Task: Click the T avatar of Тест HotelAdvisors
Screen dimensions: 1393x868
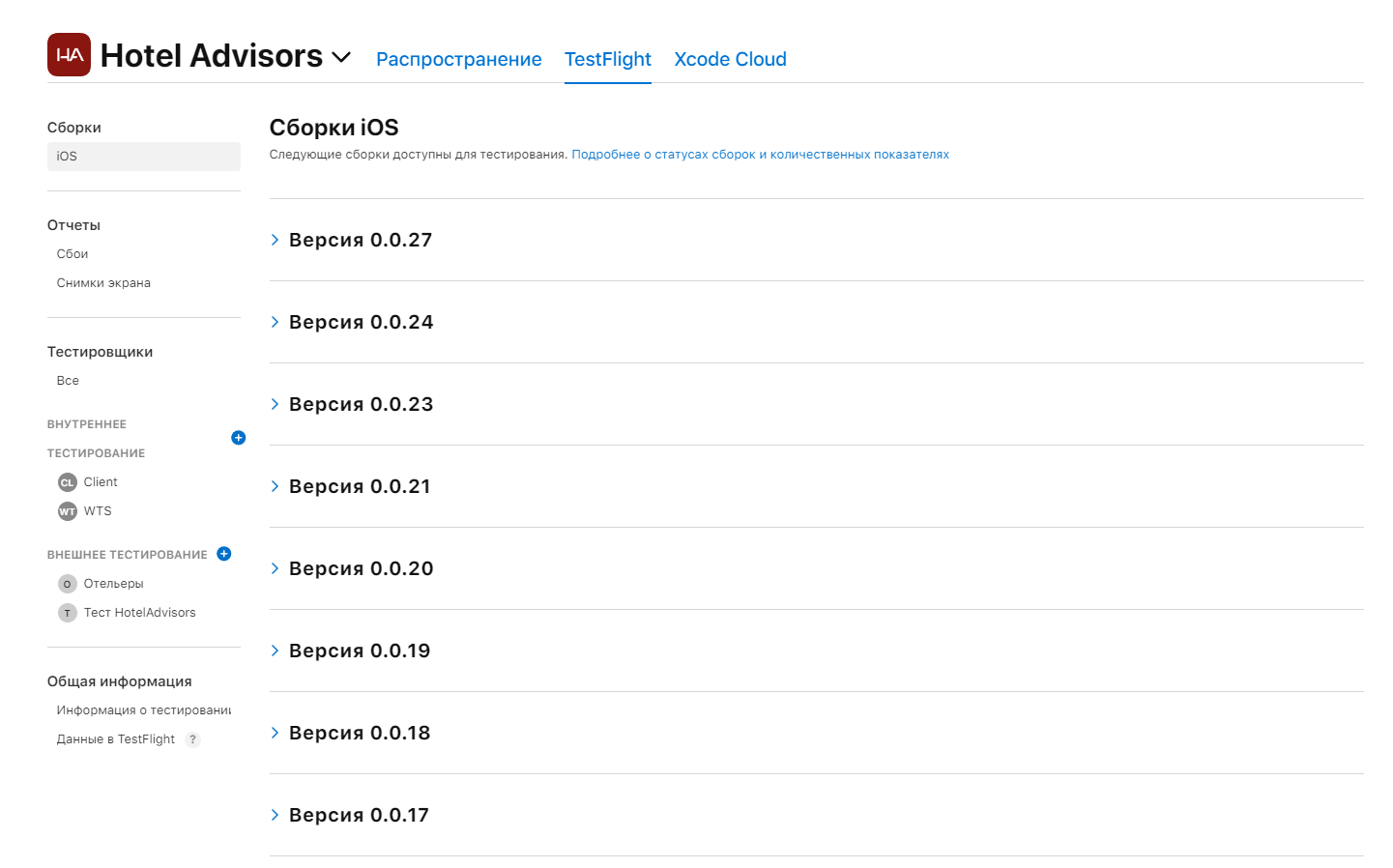Action: (x=67, y=613)
